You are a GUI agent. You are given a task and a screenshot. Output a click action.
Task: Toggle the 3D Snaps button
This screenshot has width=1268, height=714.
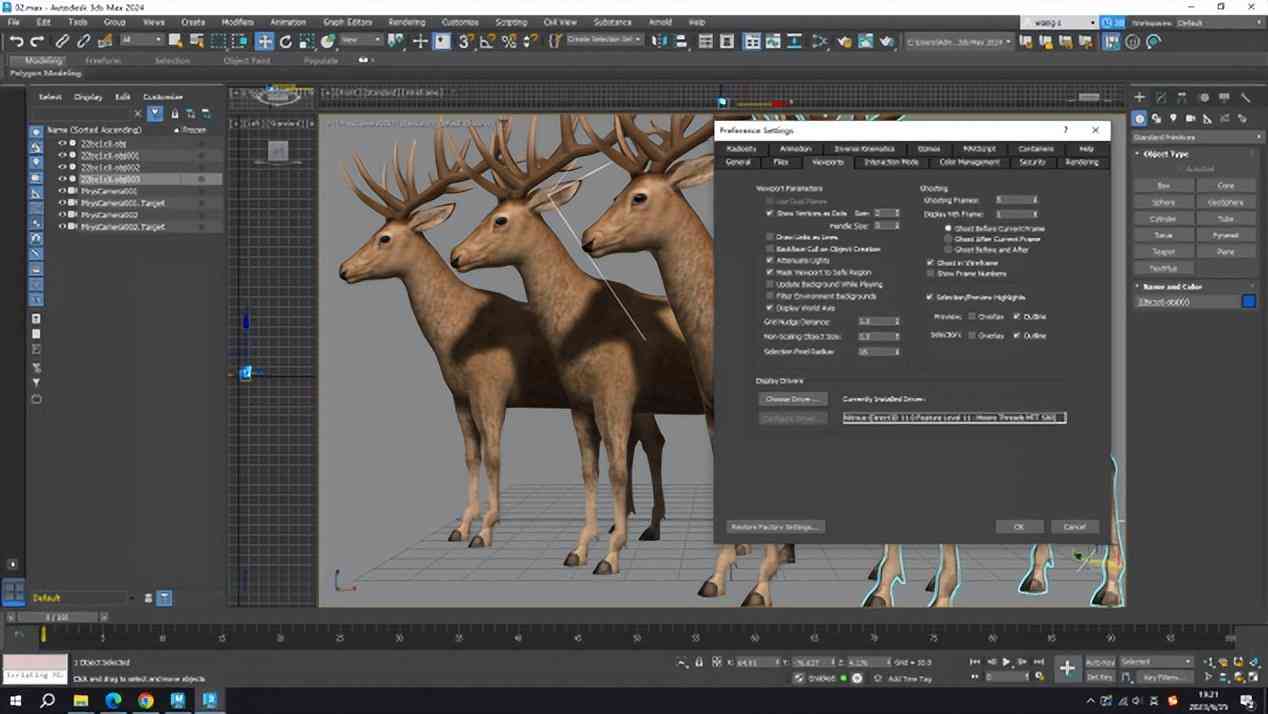pos(466,41)
